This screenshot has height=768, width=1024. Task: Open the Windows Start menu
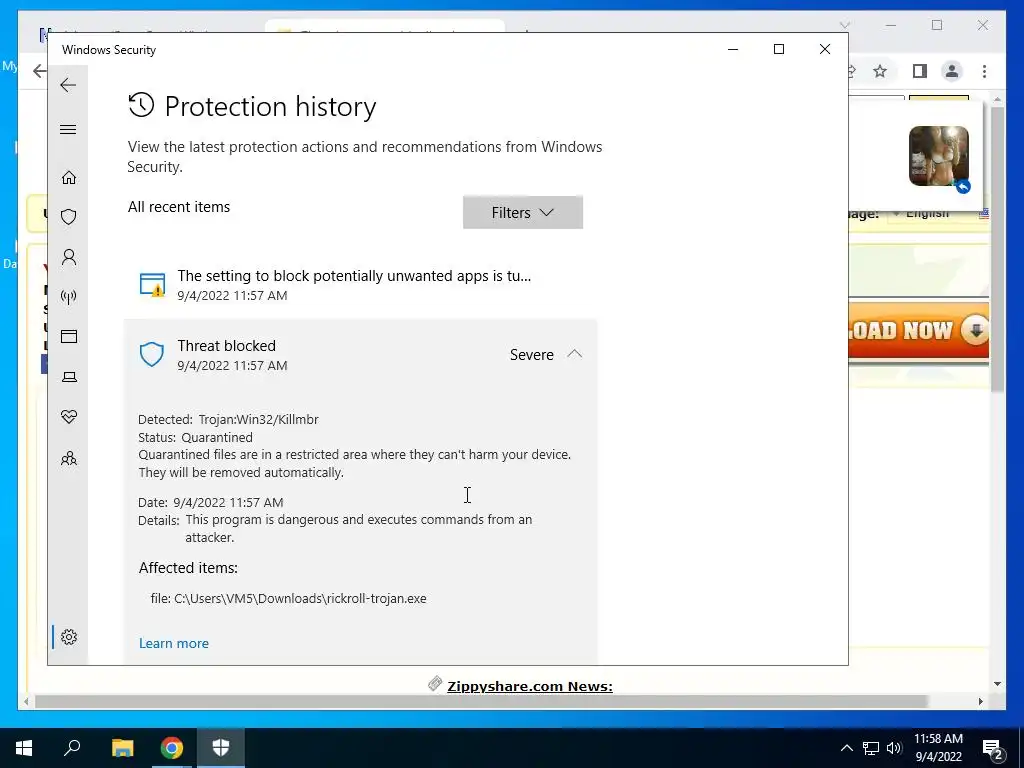pyautogui.click(x=24, y=748)
